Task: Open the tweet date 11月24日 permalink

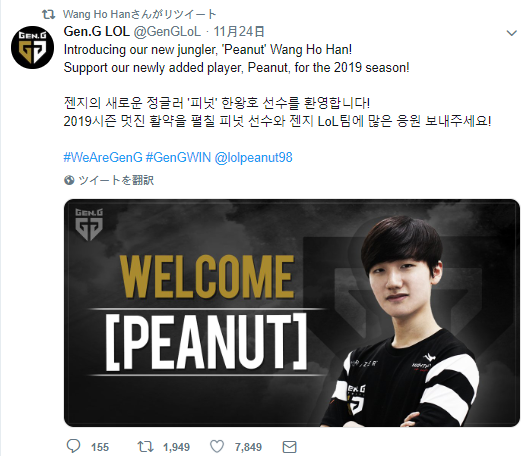Action: [239, 31]
